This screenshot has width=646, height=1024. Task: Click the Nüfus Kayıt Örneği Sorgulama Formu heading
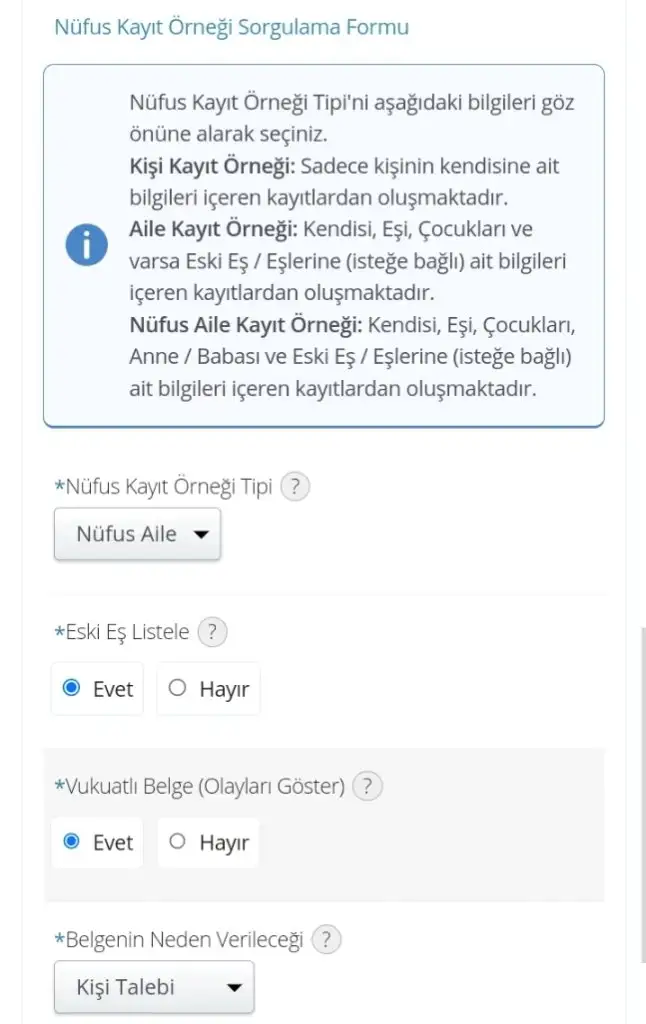point(231,27)
